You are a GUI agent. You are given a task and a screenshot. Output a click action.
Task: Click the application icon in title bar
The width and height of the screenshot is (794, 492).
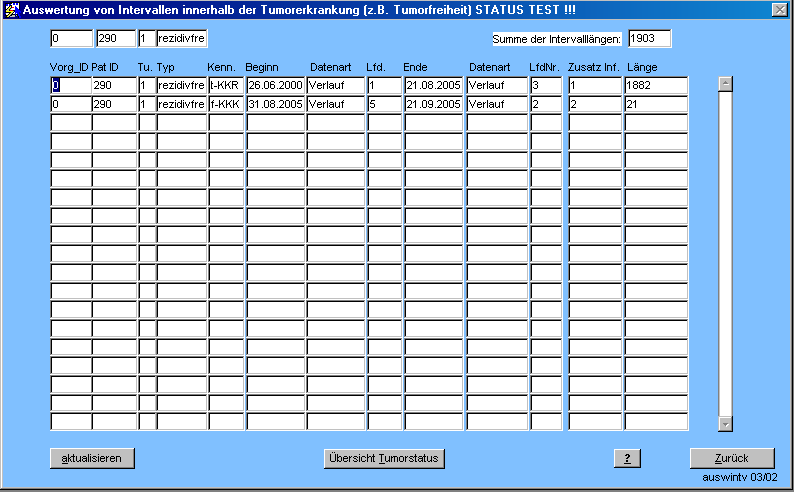[x=11, y=9]
